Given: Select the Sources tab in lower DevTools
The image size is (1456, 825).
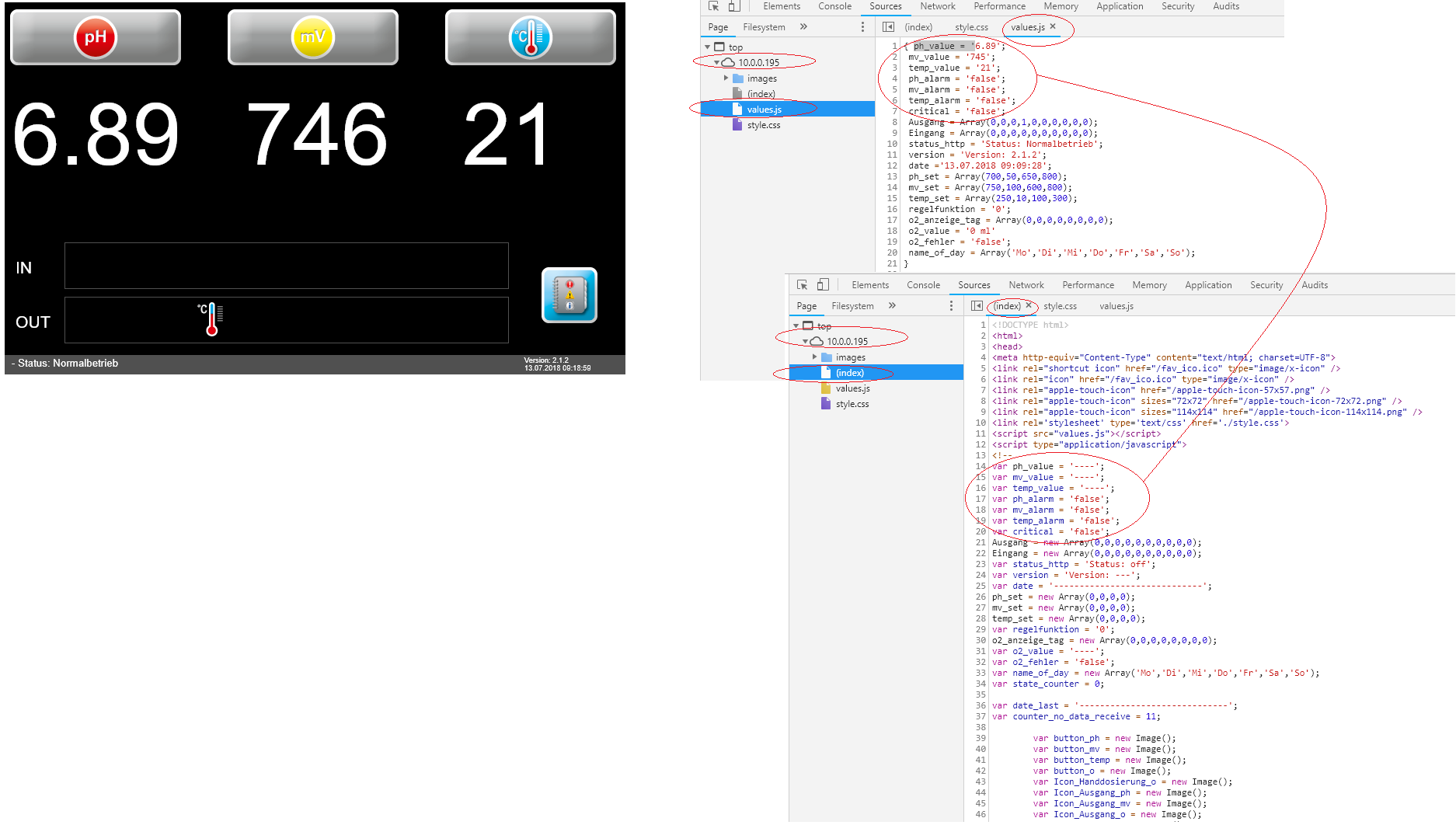Looking at the screenshot, I should click(x=974, y=285).
